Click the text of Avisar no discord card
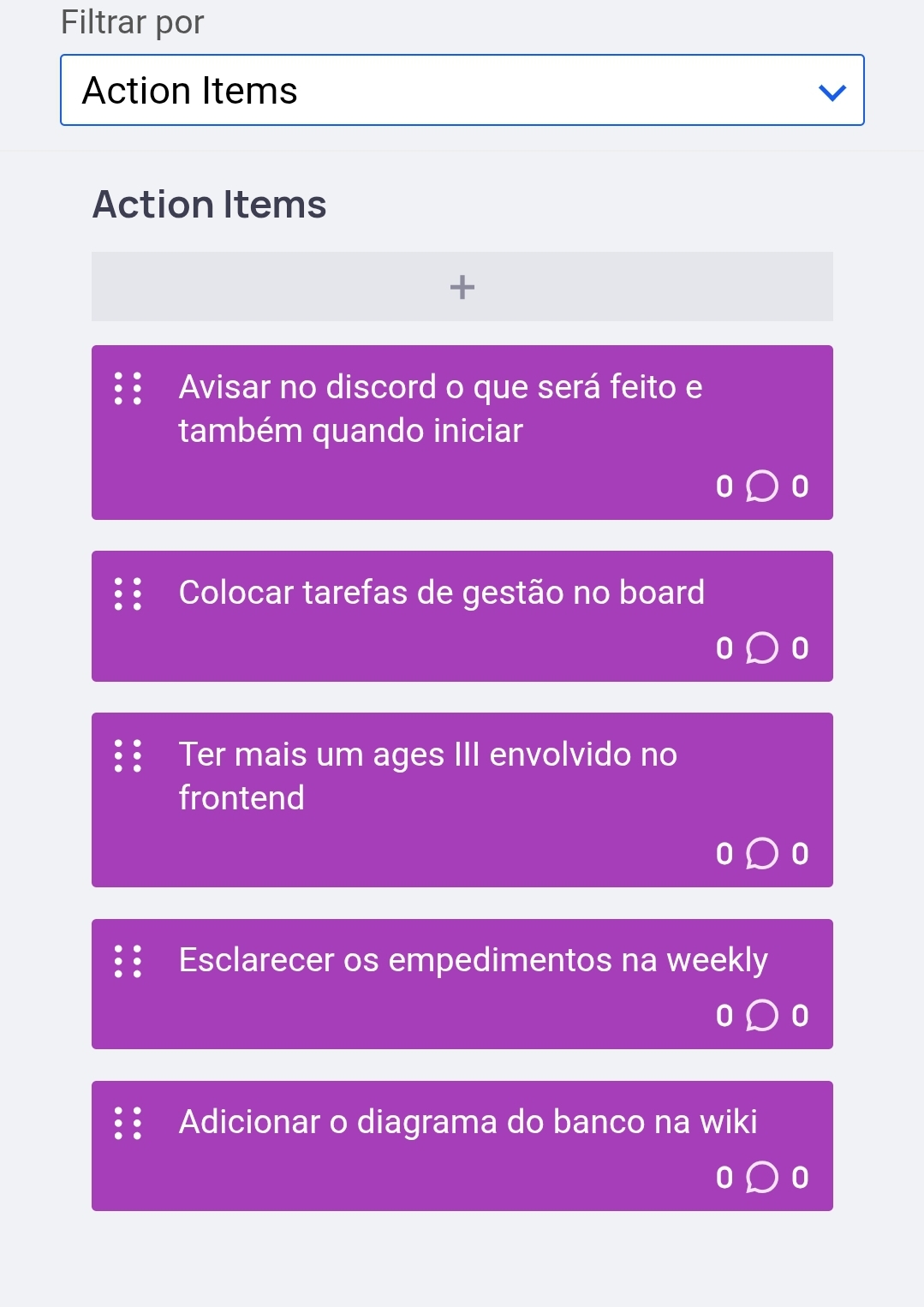924x1307 pixels. point(440,409)
